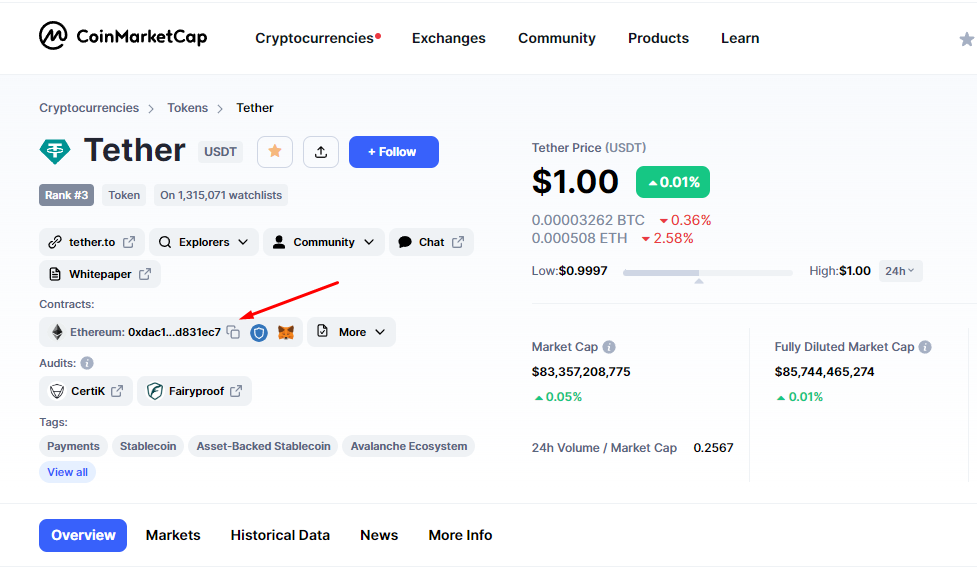Click the Market Cap info icon
The height and width of the screenshot is (578, 977).
[609, 347]
